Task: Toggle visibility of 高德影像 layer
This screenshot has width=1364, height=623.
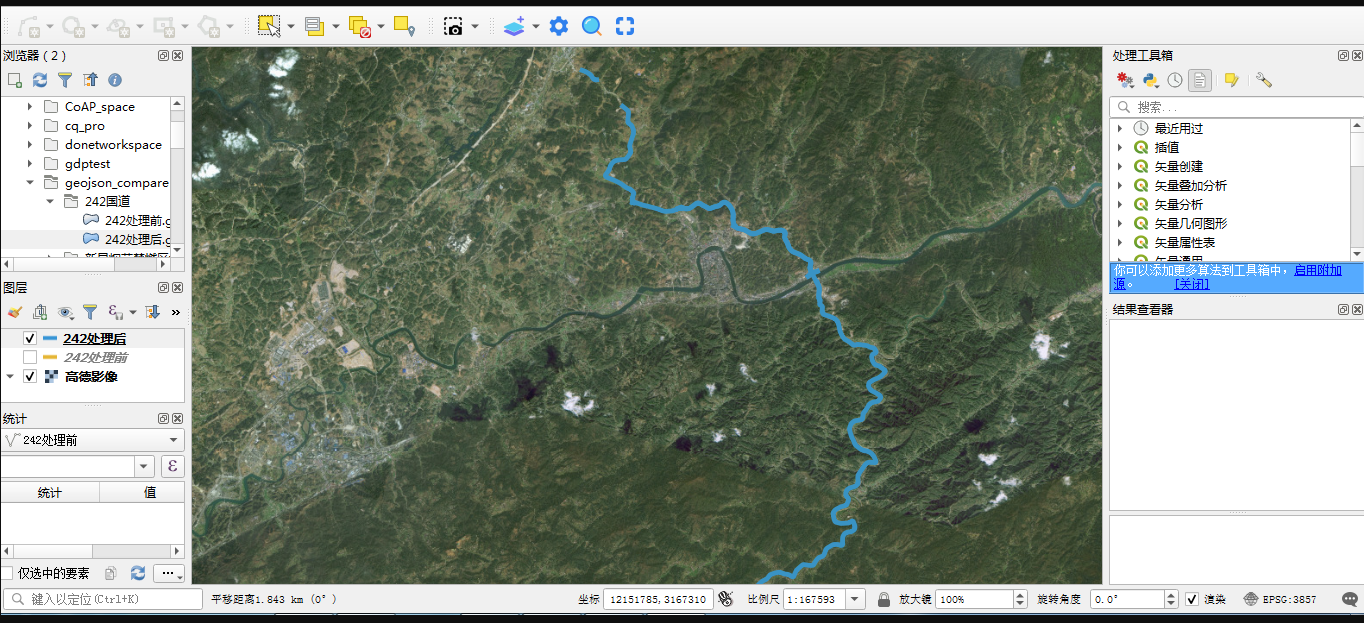Action: (x=30, y=376)
